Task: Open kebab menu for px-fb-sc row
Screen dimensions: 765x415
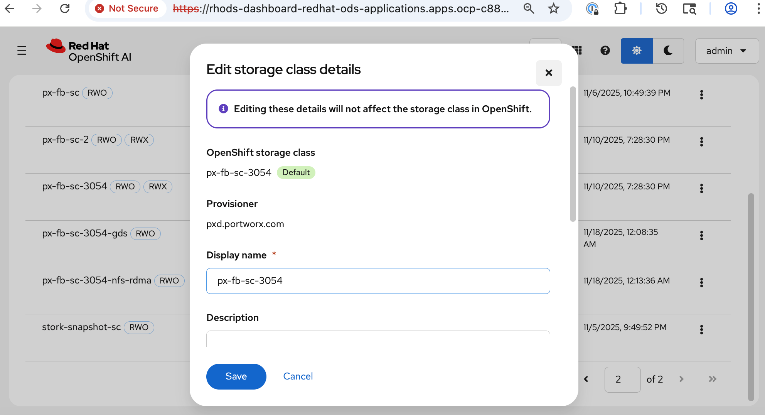Action: 702,95
